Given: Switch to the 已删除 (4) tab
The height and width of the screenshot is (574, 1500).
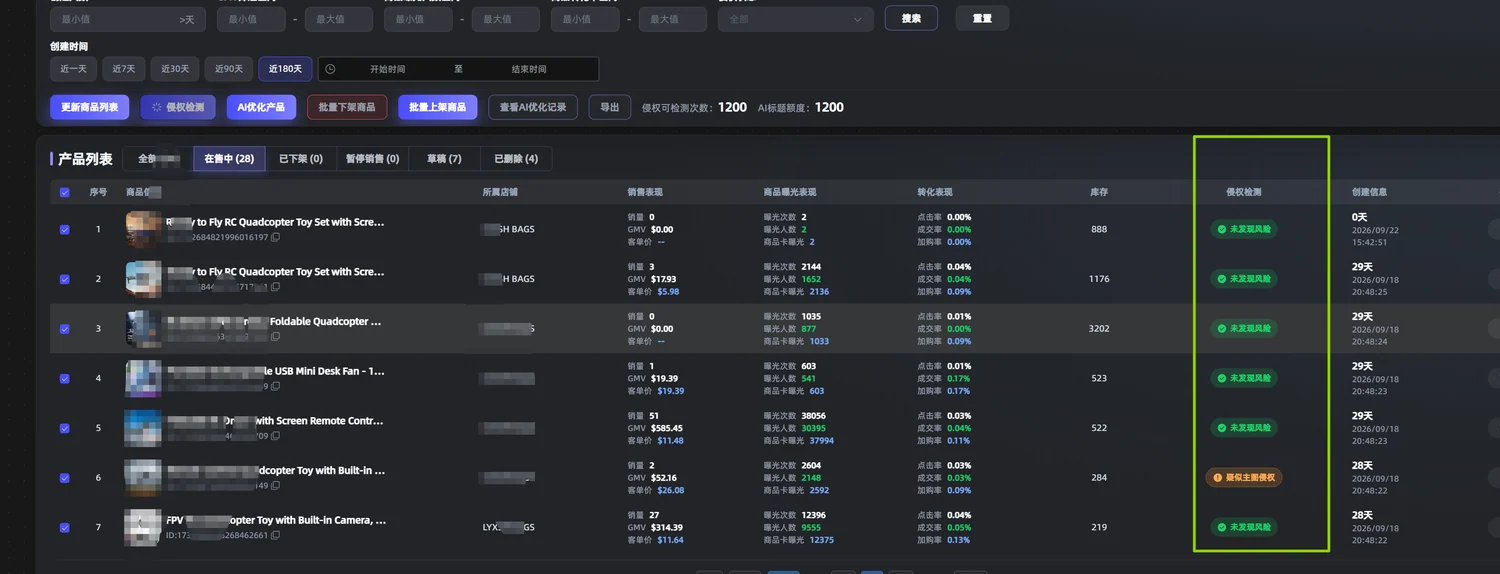Looking at the screenshot, I should [x=516, y=158].
